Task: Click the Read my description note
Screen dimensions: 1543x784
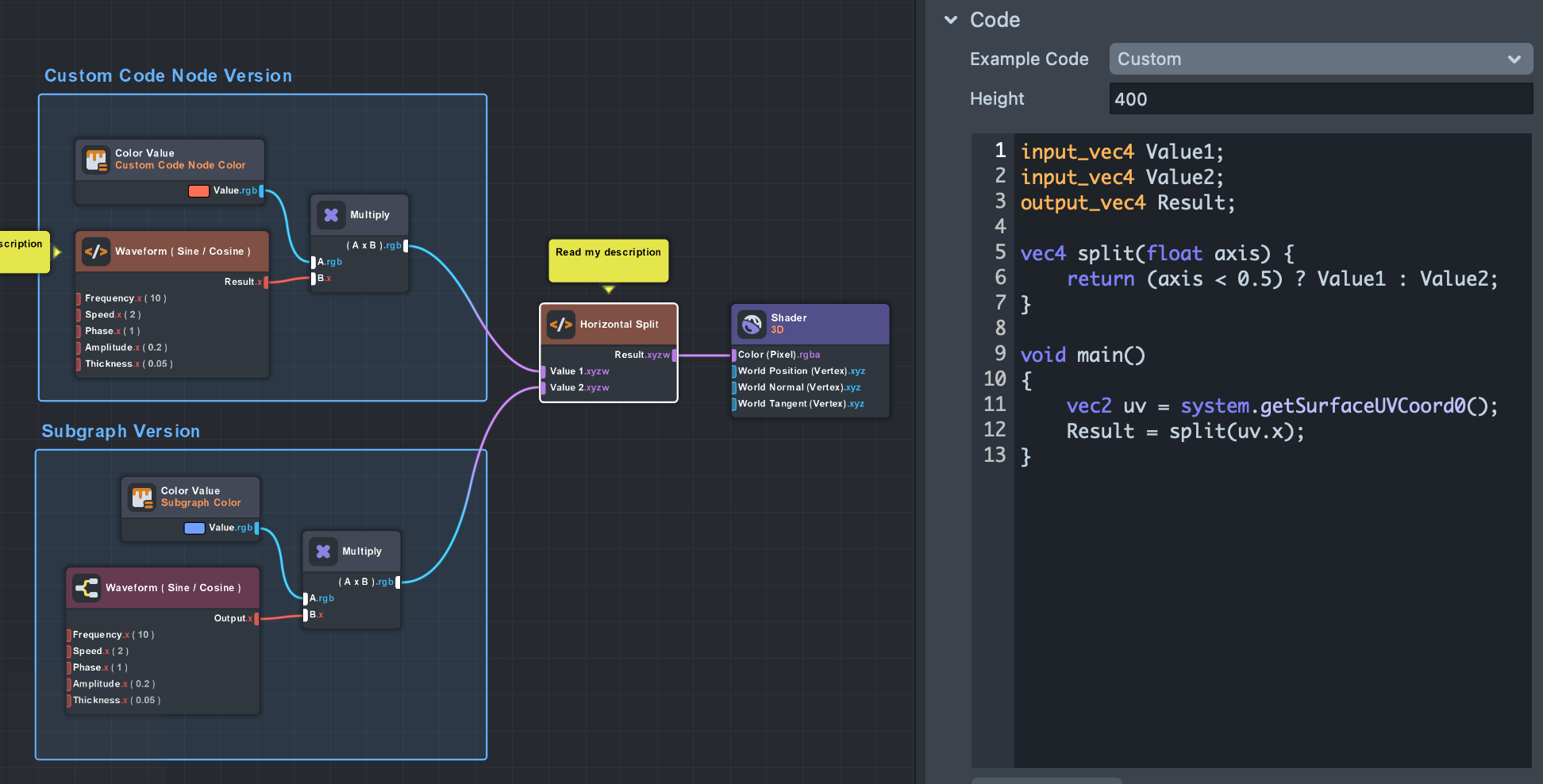Action: pos(608,260)
